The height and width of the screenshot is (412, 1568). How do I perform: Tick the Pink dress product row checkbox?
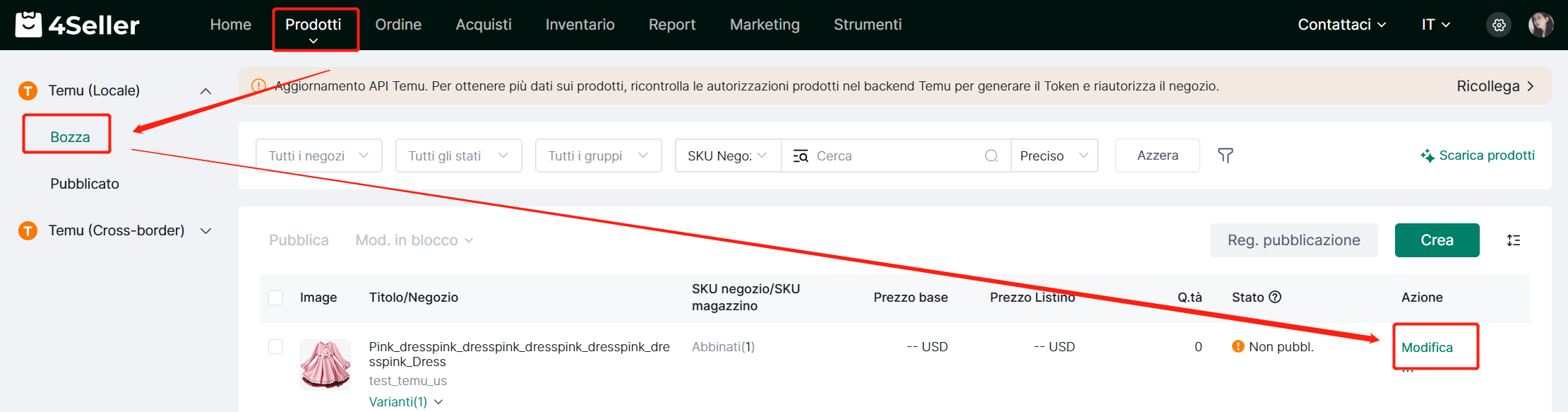click(276, 346)
